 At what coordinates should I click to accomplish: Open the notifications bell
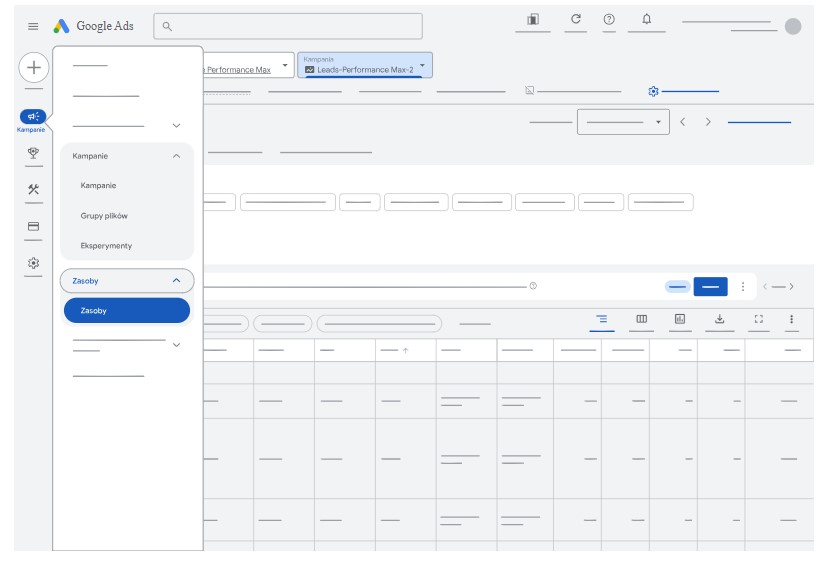click(x=646, y=20)
